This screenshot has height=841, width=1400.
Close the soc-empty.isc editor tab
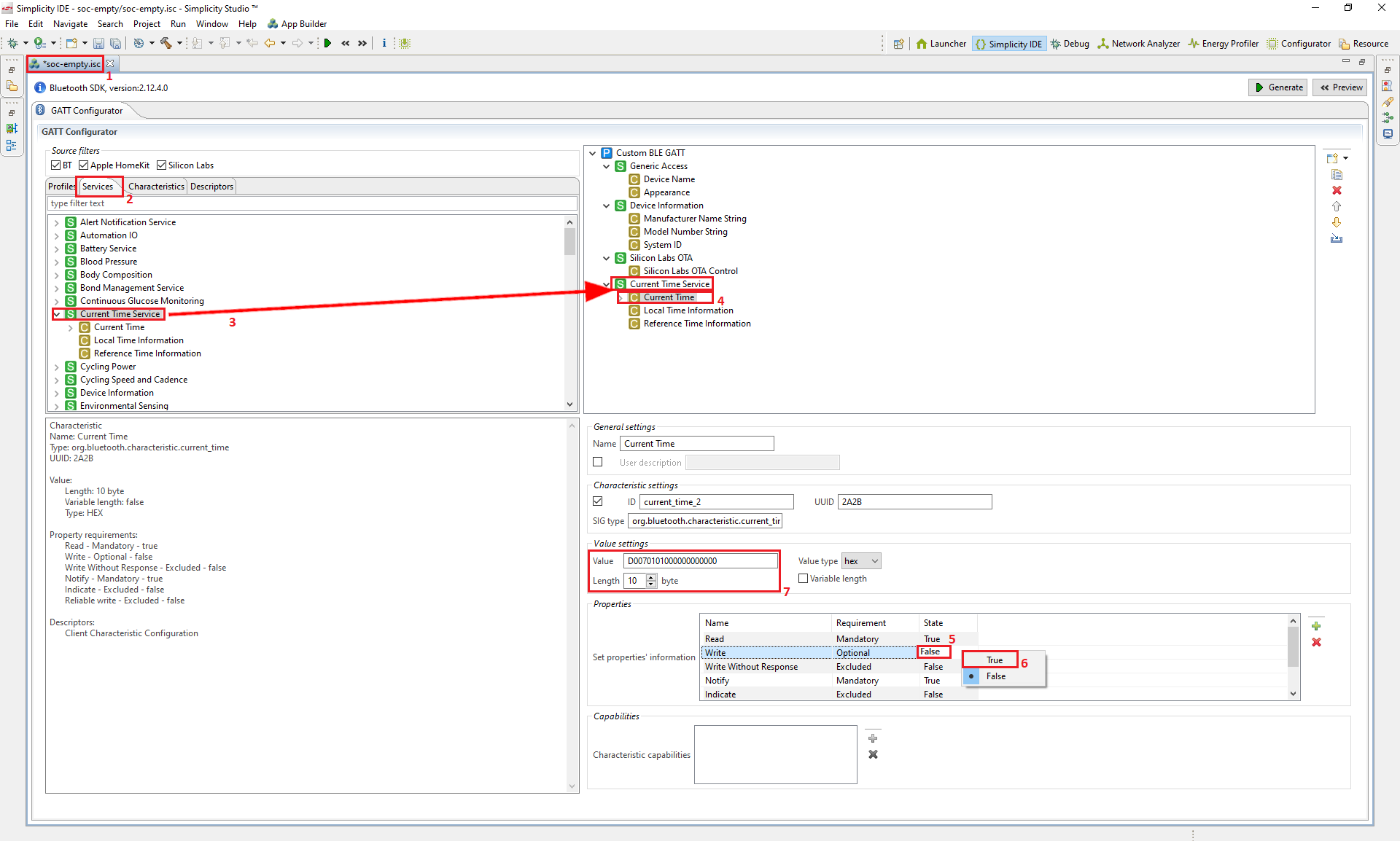110,64
